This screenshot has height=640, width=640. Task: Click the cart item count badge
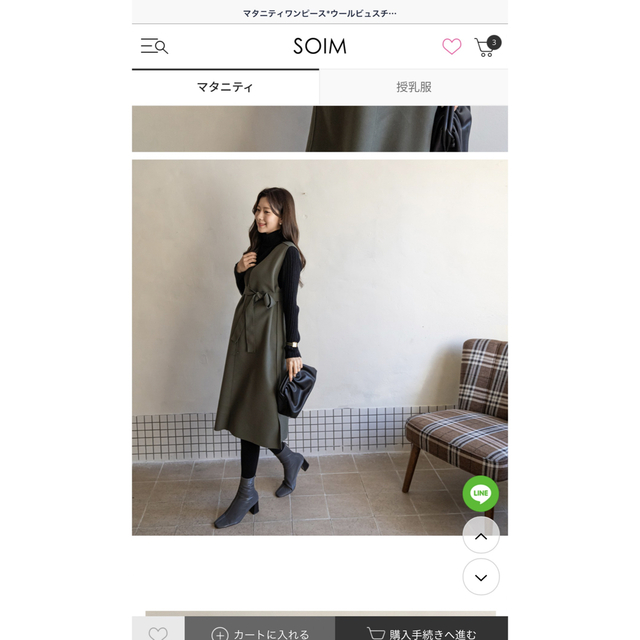click(494, 42)
